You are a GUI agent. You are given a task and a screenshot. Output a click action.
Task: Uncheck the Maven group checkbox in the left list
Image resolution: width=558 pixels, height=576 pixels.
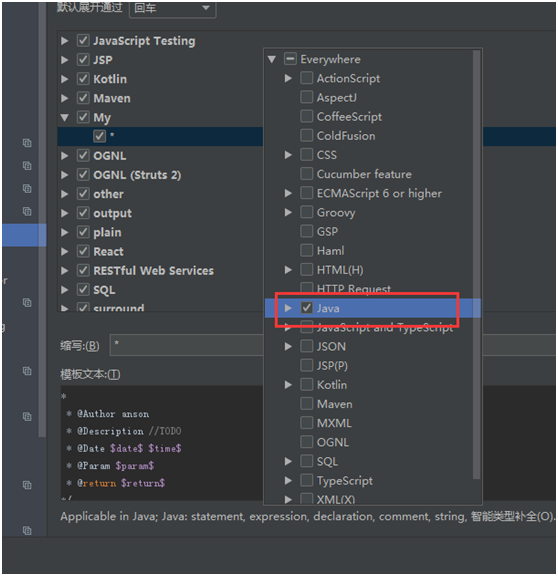[x=83, y=98]
